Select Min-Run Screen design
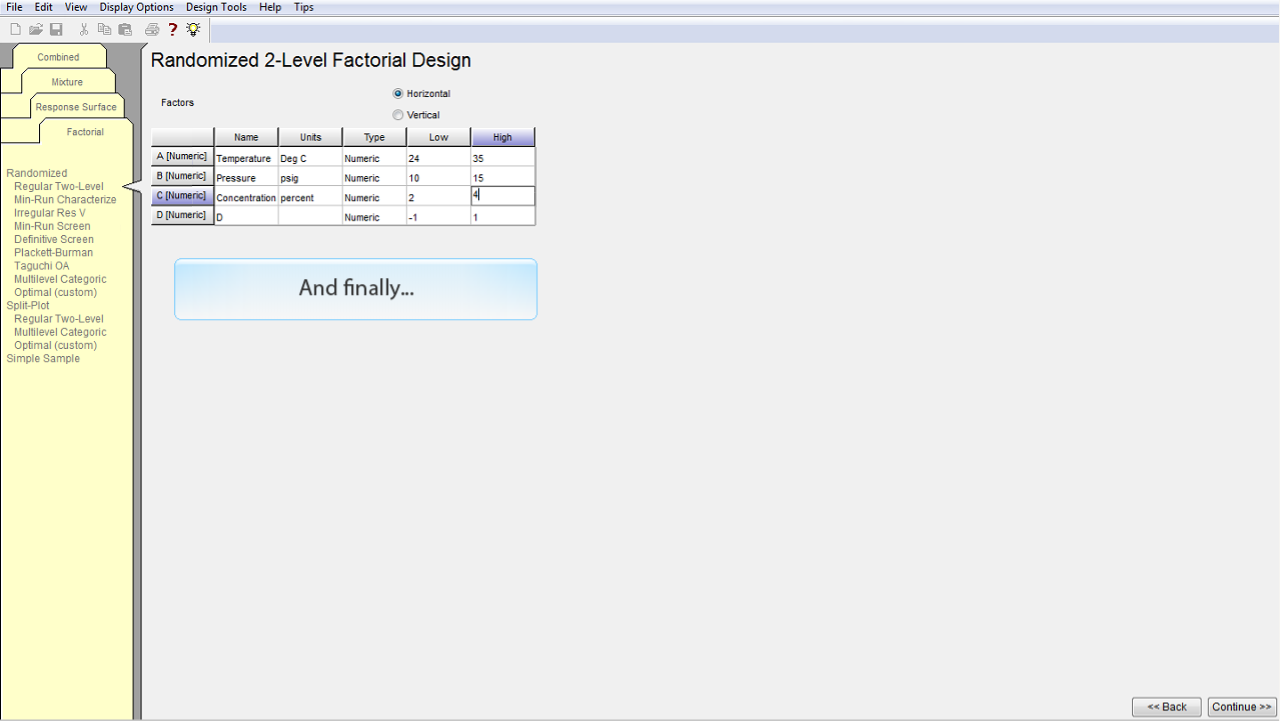Viewport: 1280px width, 721px height. 52,226
